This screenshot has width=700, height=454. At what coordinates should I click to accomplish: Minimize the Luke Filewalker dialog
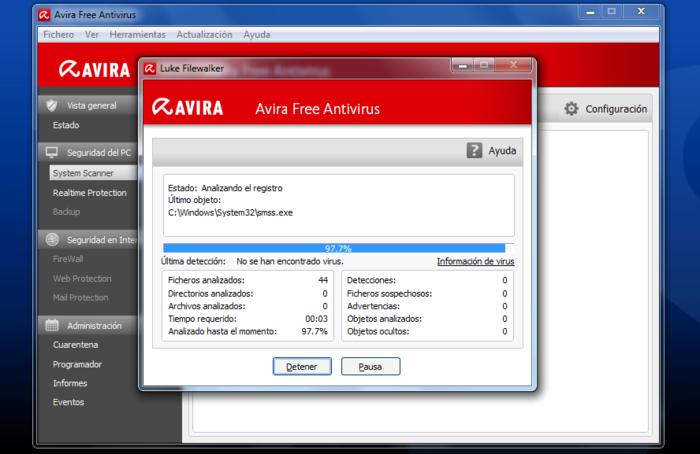click(x=462, y=66)
